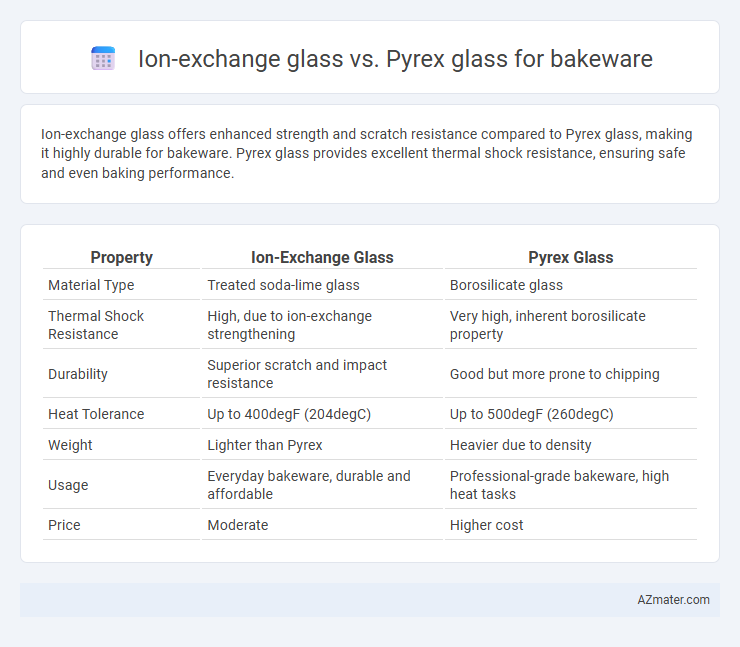
Task: Click 'Superior scratch and impact resistance' cell
Action: (297, 374)
